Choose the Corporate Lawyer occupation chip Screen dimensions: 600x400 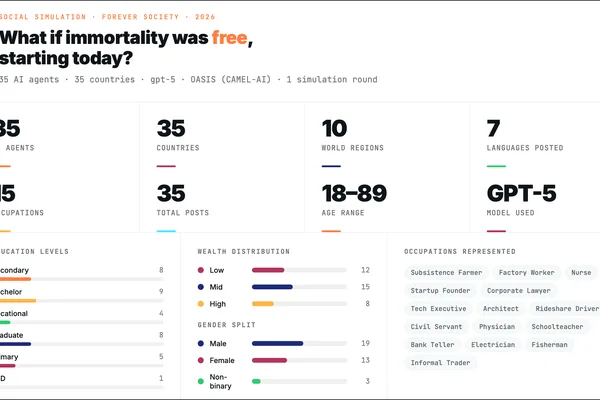[518, 291]
